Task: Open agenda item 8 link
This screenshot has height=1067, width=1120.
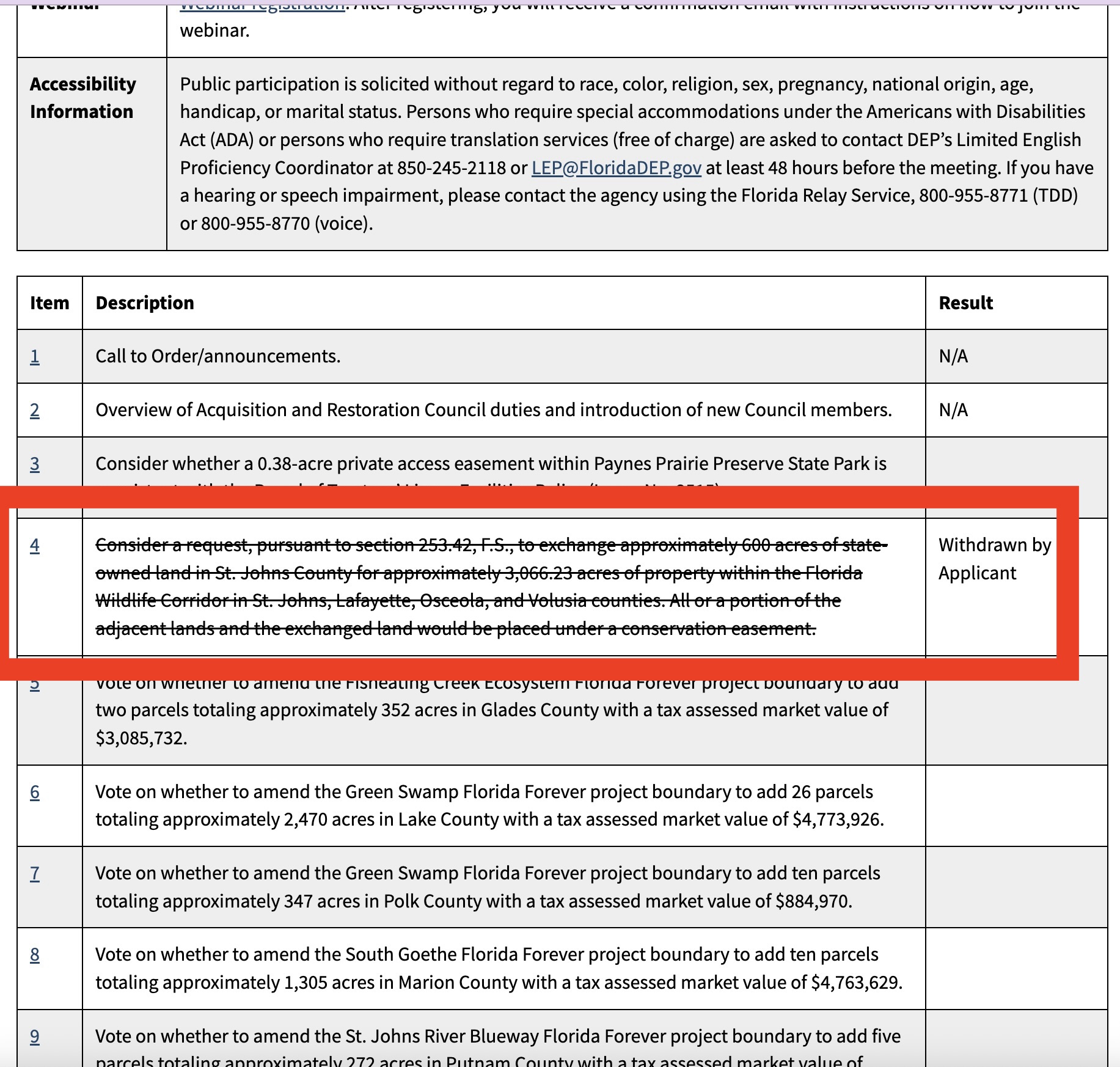Action: tap(35, 955)
